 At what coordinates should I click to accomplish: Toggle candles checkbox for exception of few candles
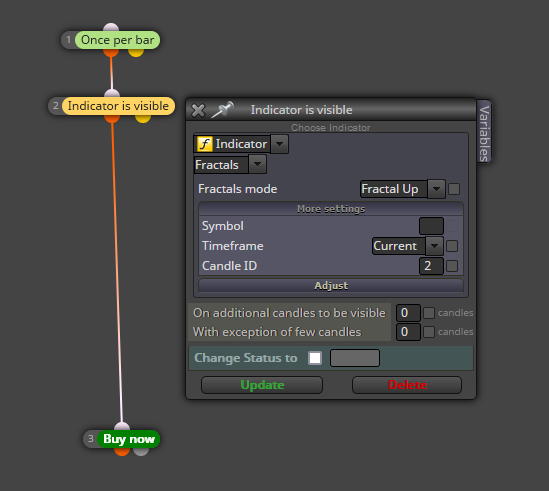(x=429, y=332)
